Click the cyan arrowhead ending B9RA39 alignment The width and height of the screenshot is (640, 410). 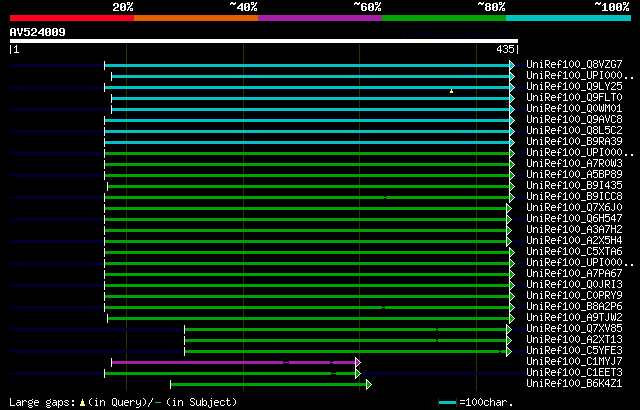tap(512, 142)
